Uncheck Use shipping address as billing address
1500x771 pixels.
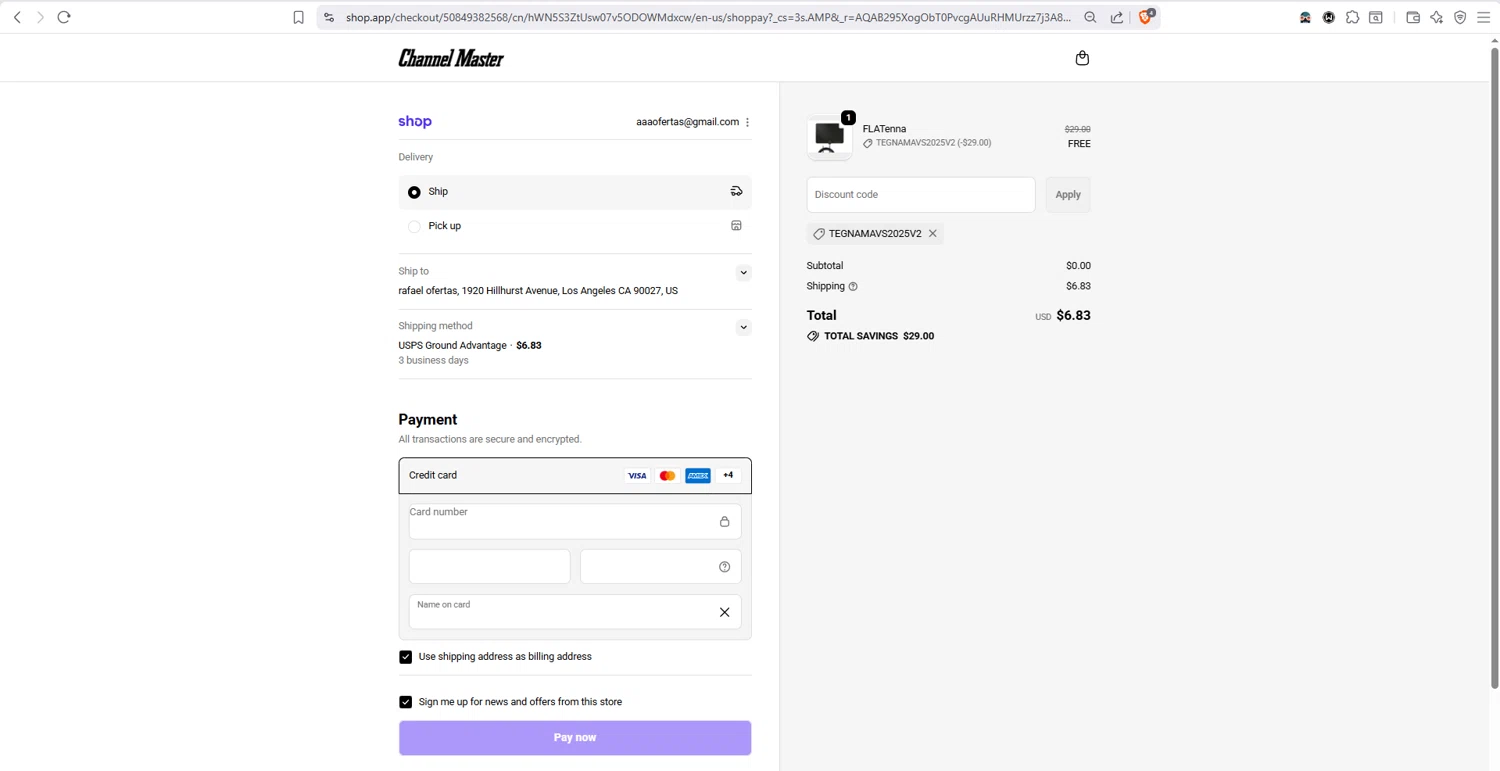(406, 657)
